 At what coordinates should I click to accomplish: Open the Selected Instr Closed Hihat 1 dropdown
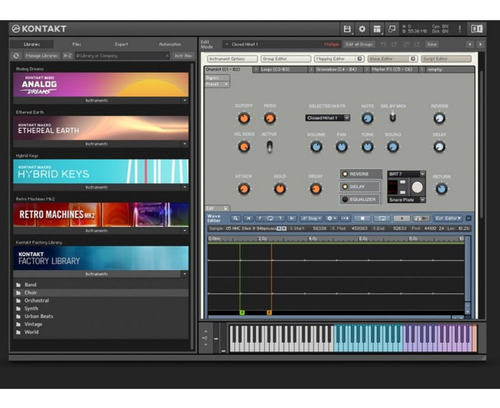coord(327,118)
